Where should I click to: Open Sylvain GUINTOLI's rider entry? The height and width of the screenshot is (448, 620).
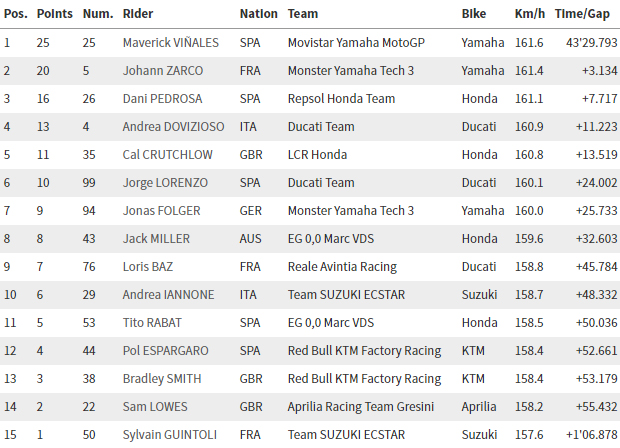click(x=168, y=435)
